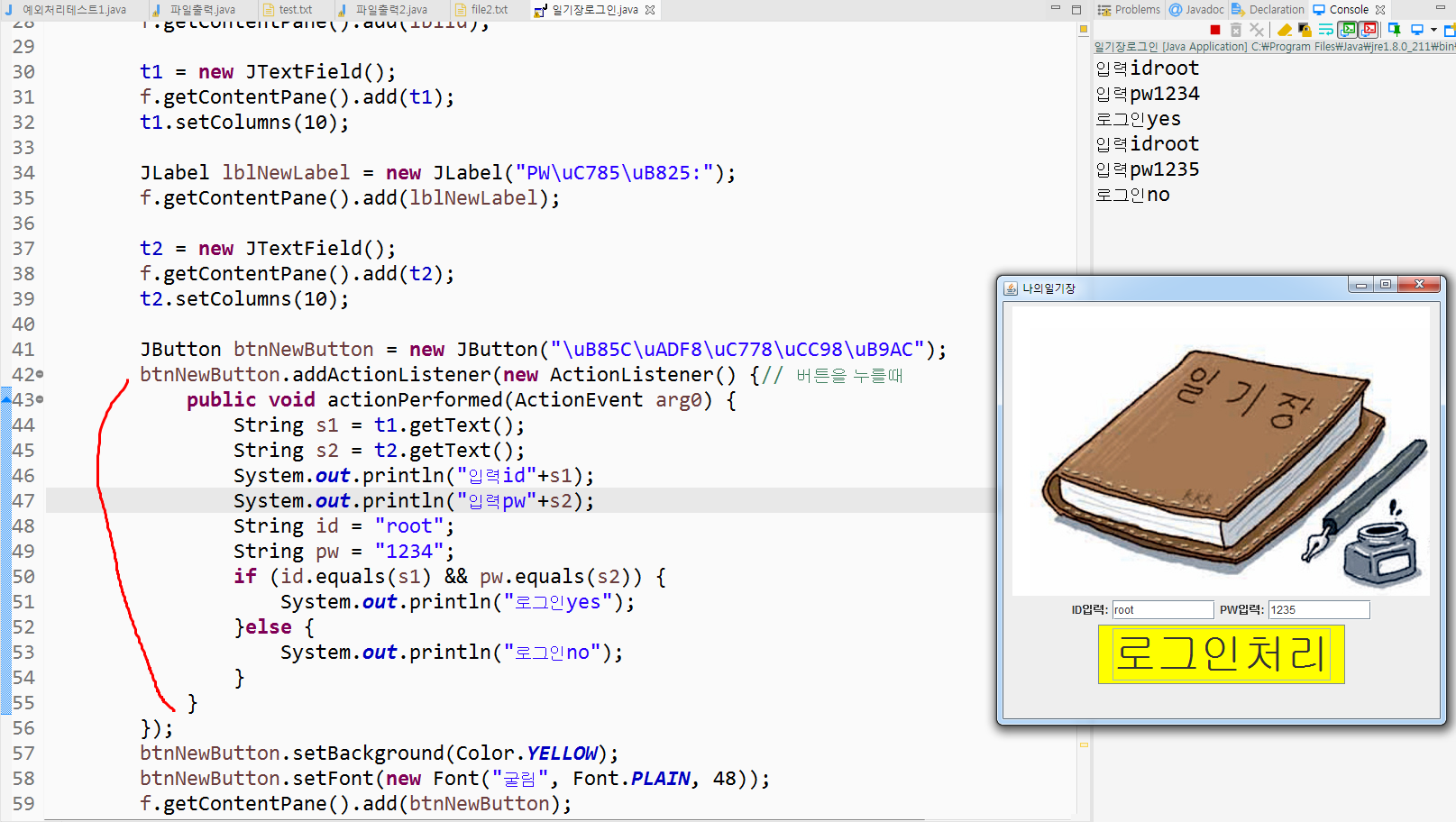Click 'lblNewLabel' variable on line 34
This screenshot has height=822, width=1456.
click(x=286, y=172)
